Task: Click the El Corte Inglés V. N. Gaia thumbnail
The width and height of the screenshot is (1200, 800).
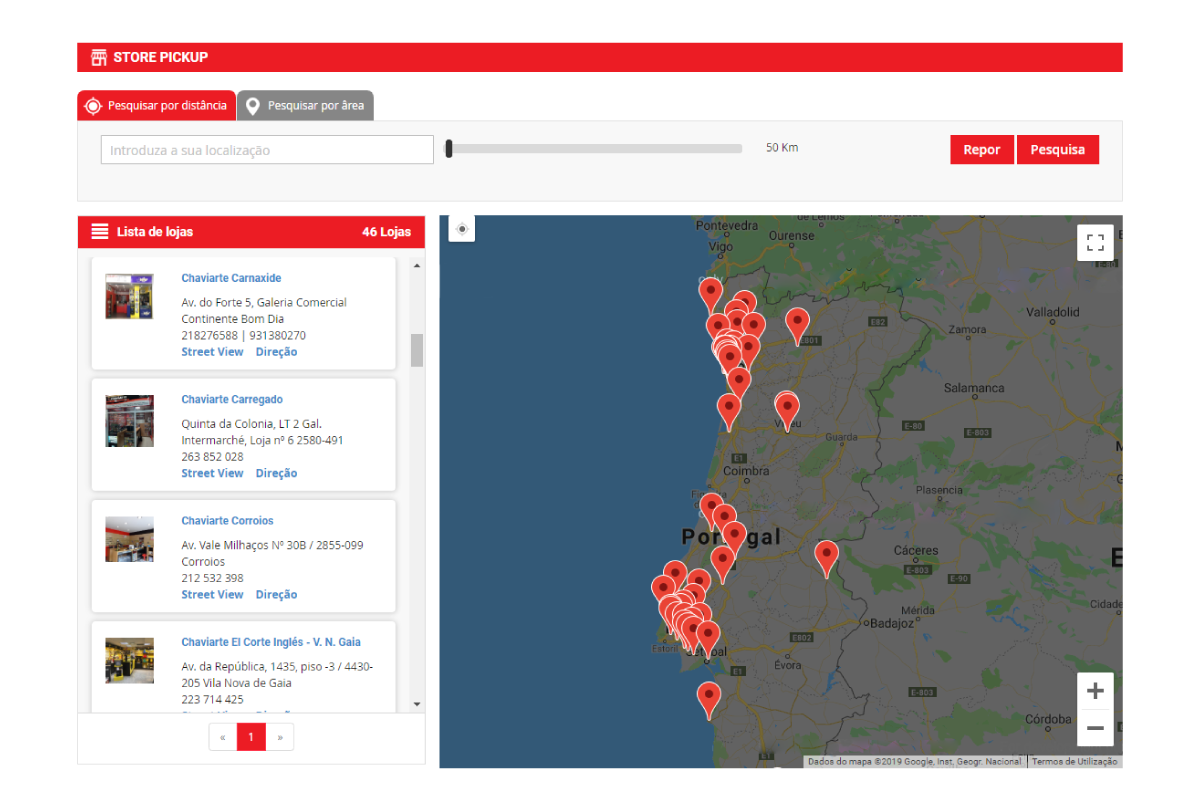Action: click(129, 661)
